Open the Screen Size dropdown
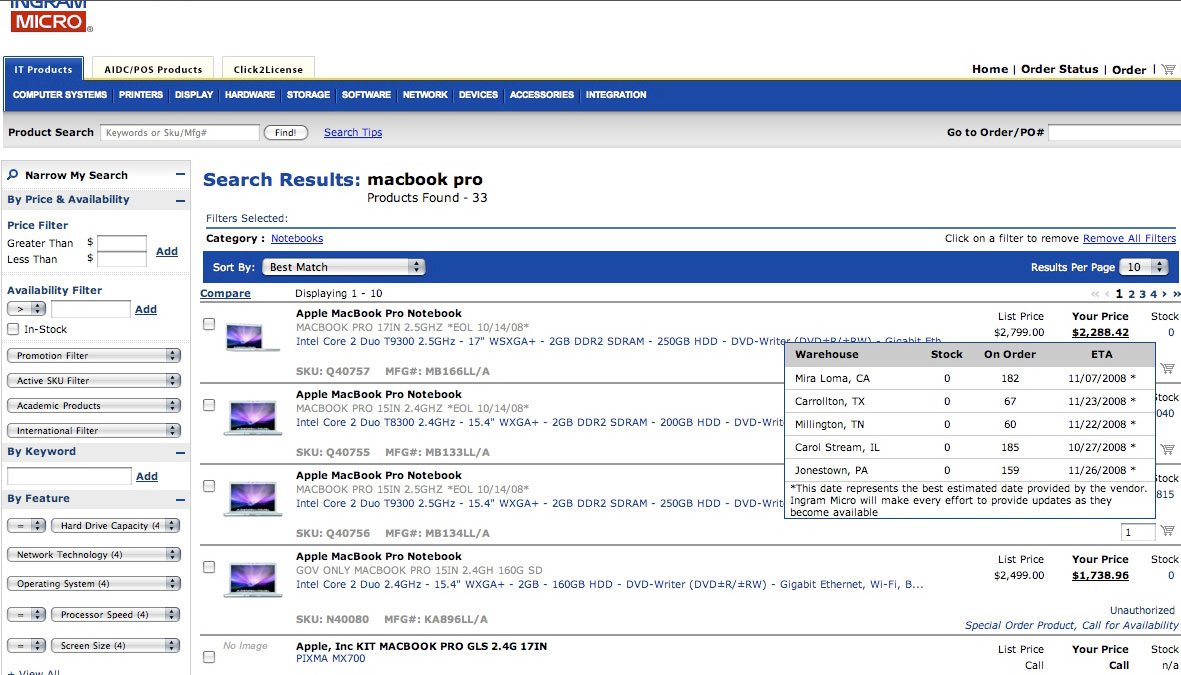The width and height of the screenshot is (1181, 675). point(115,646)
